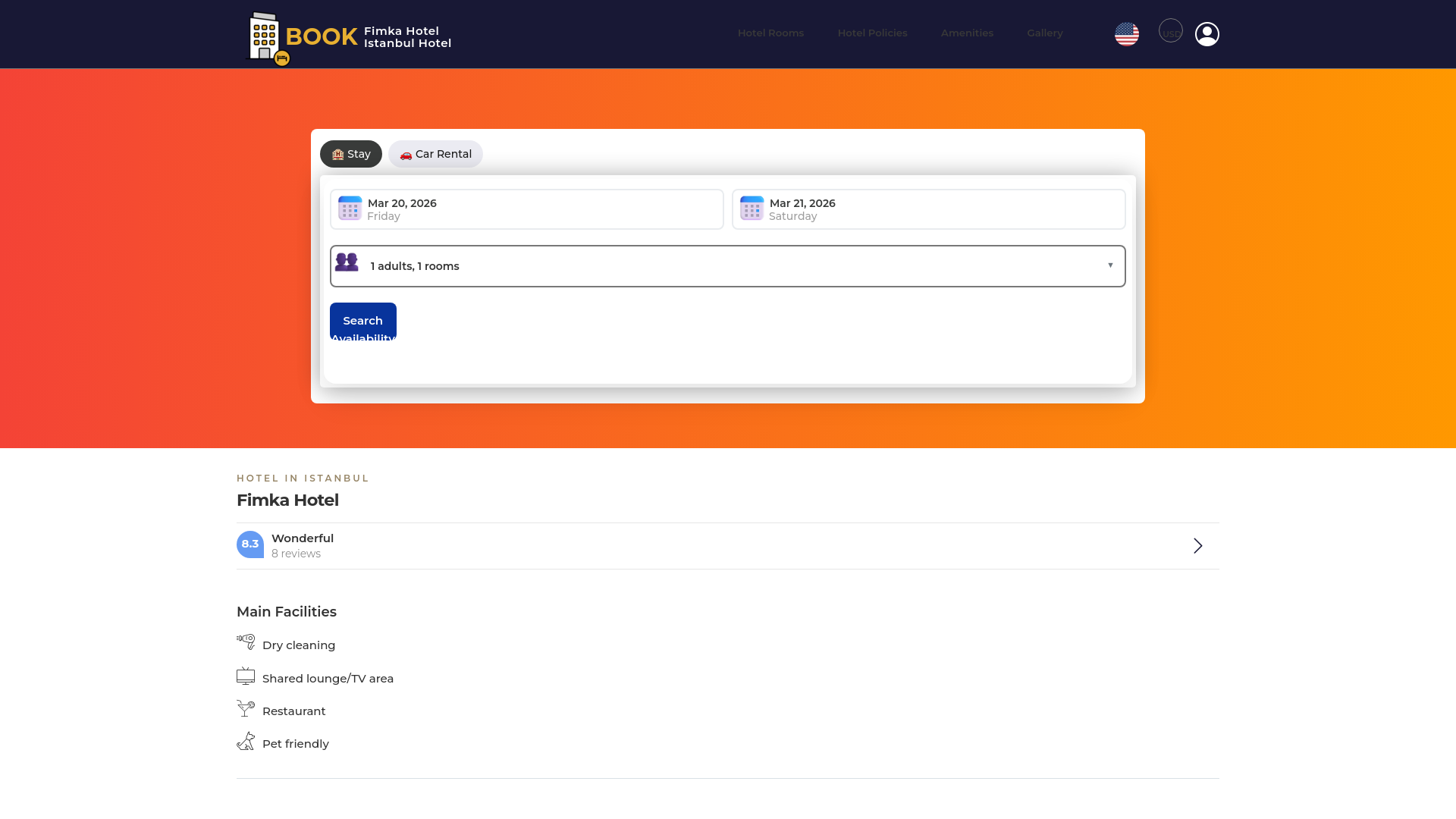Viewport: 1456px width, 819px height.
Task: Expand reviews with the right chevron
Action: [x=1197, y=546]
